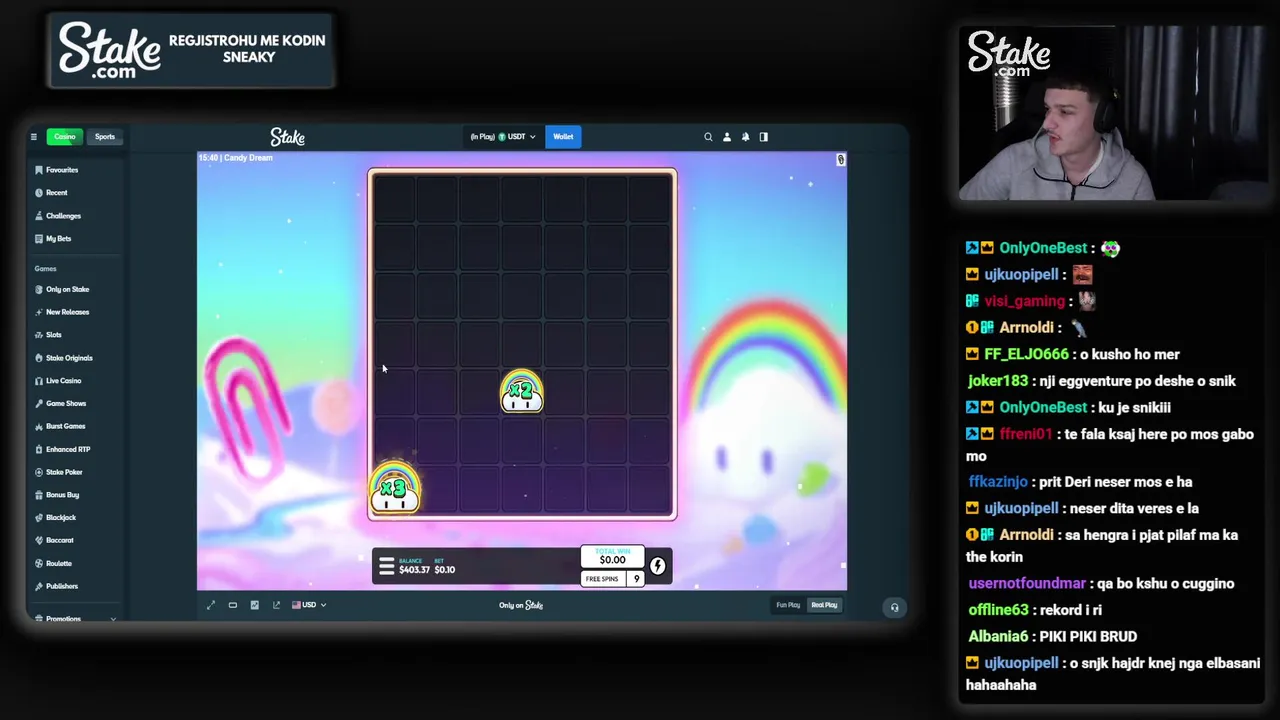
Task: Click the game's hamburger menu button
Action: point(386,567)
